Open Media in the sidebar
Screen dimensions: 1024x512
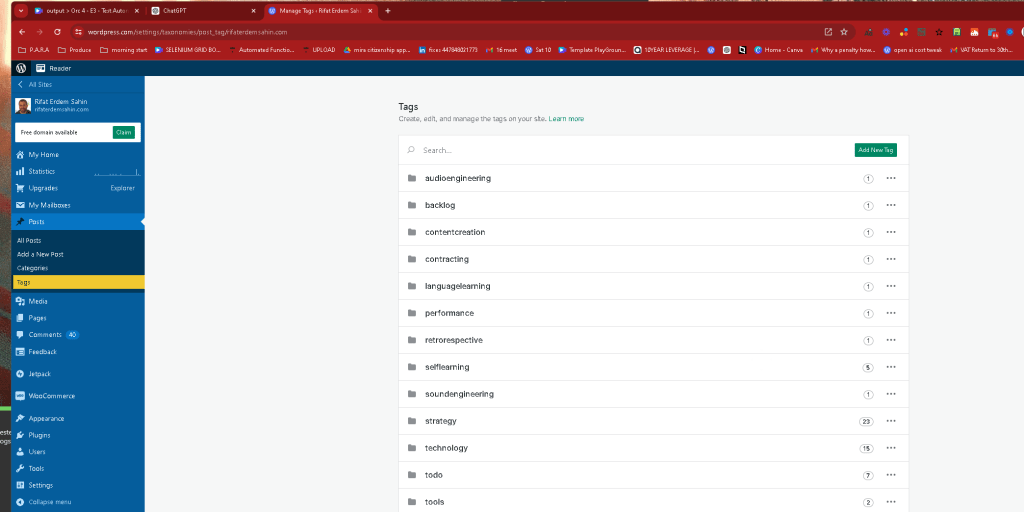point(78,301)
